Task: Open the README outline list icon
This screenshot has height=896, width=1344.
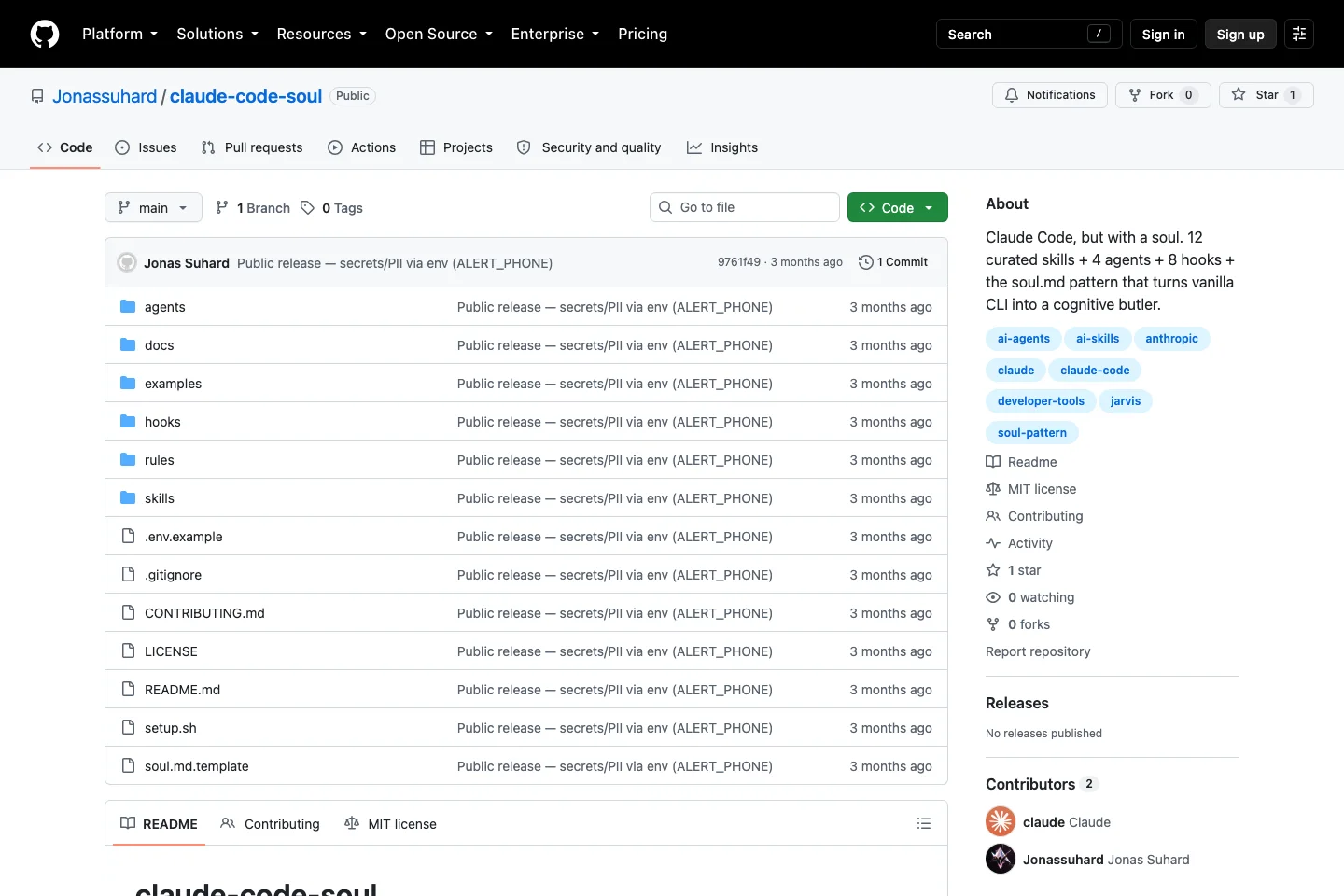Action: click(x=924, y=823)
